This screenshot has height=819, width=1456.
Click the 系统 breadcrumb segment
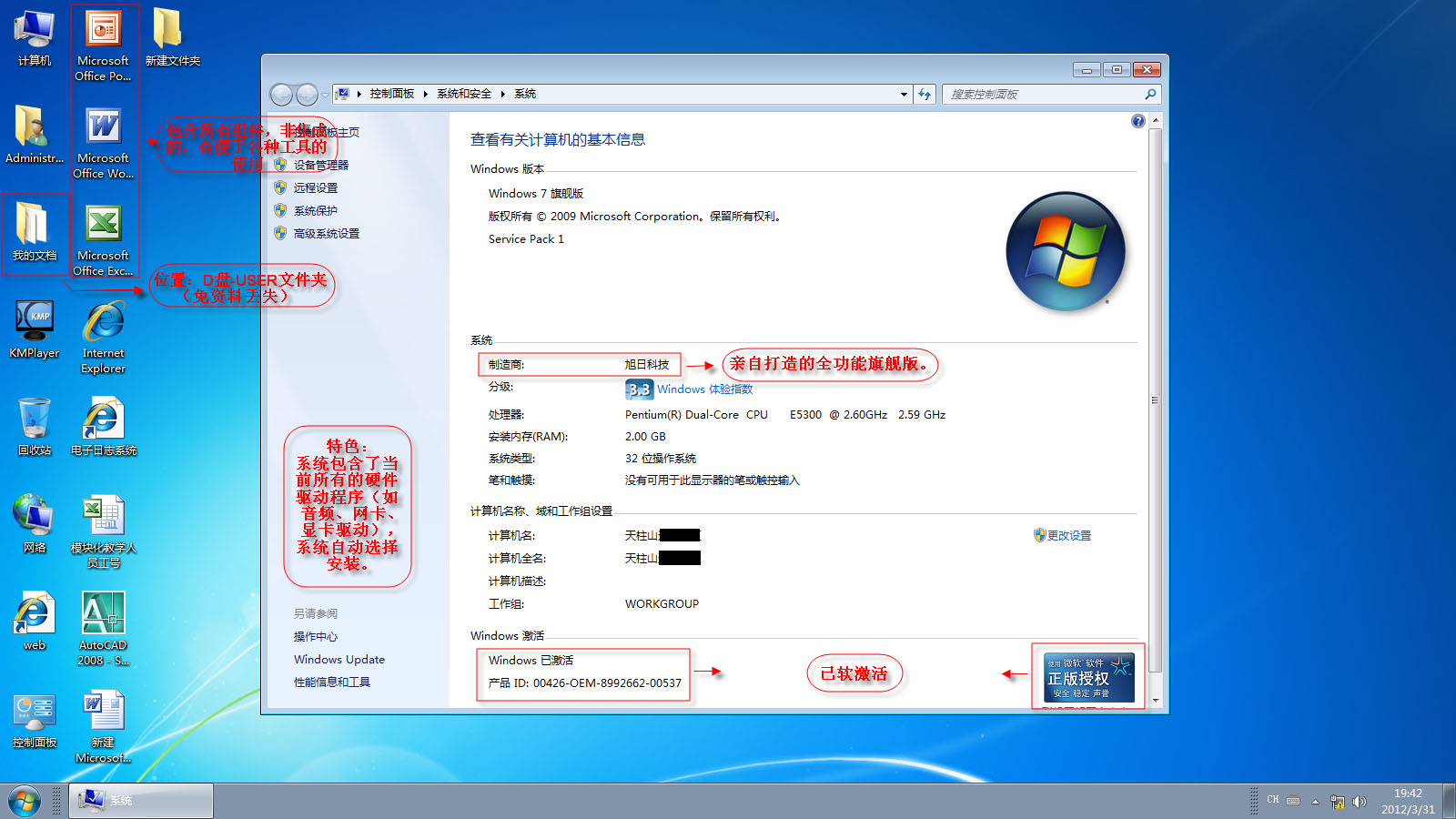pos(525,94)
